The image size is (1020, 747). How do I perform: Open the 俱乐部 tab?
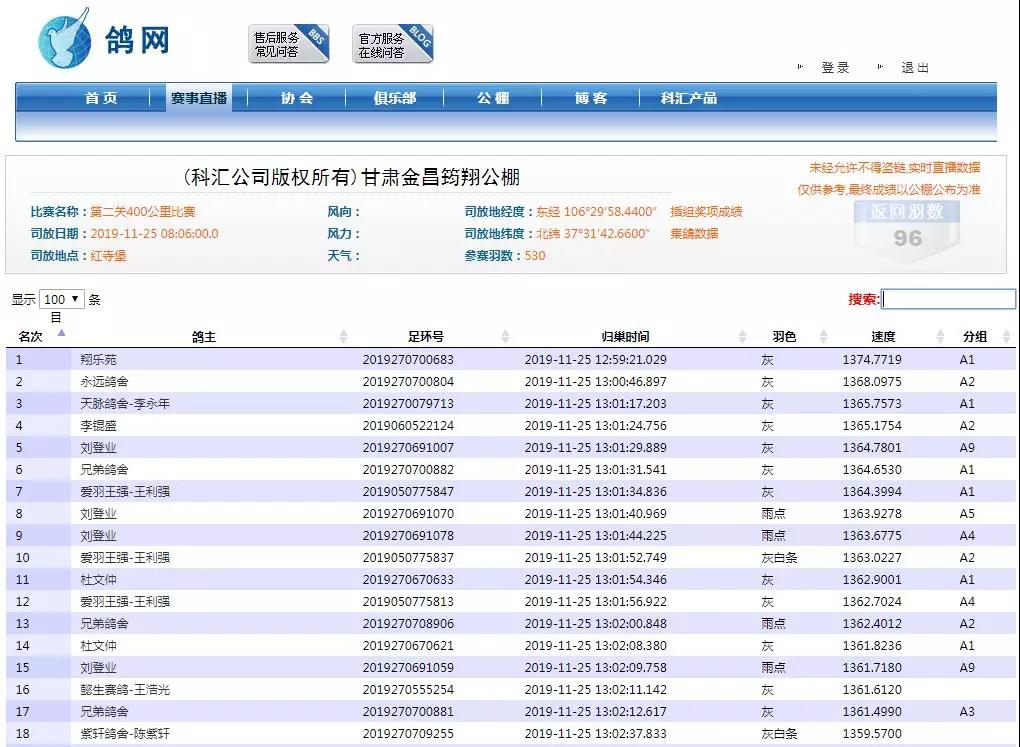tap(395, 98)
